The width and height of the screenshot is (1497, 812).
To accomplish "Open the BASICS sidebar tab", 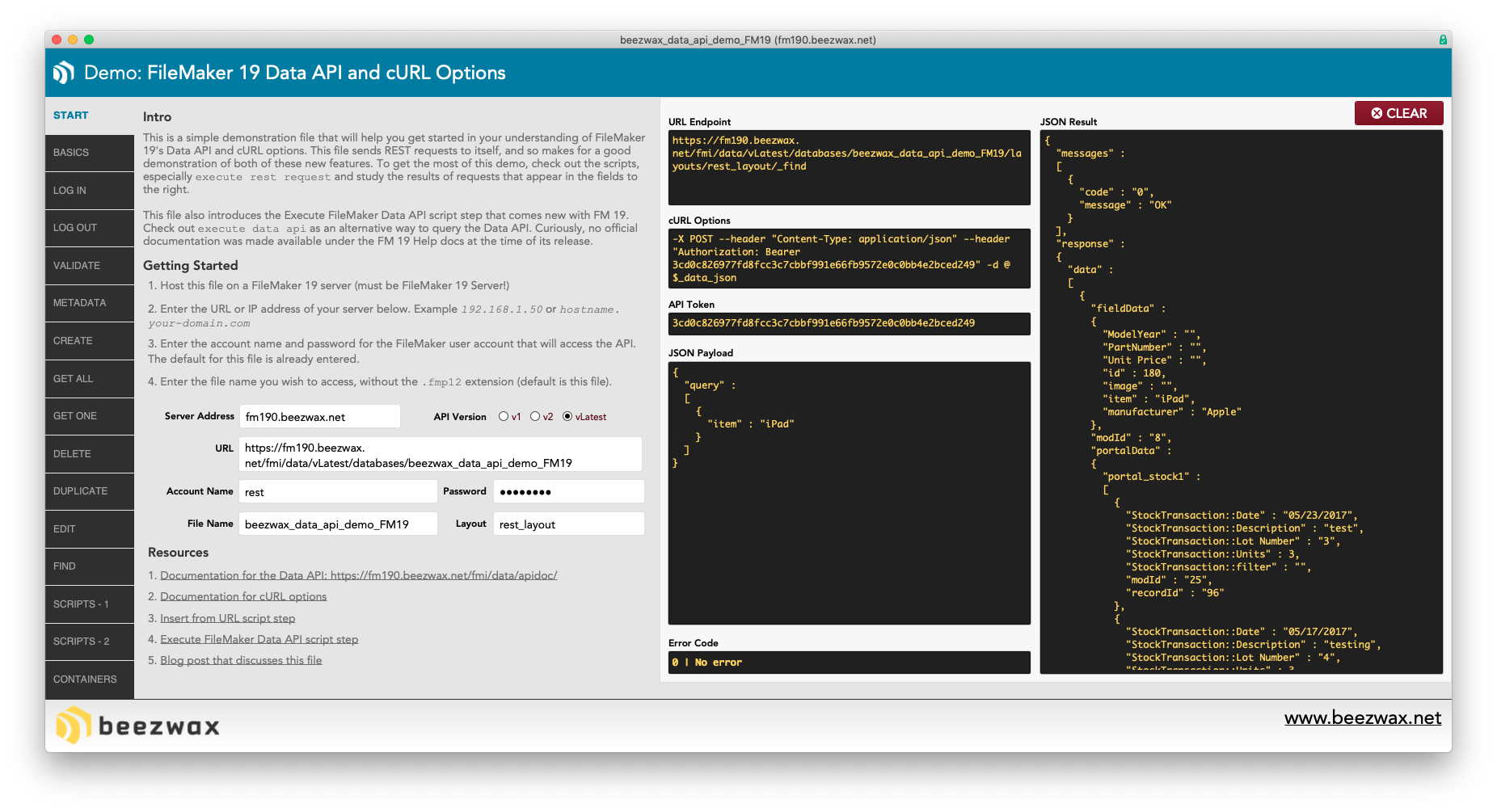I will (x=89, y=153).
